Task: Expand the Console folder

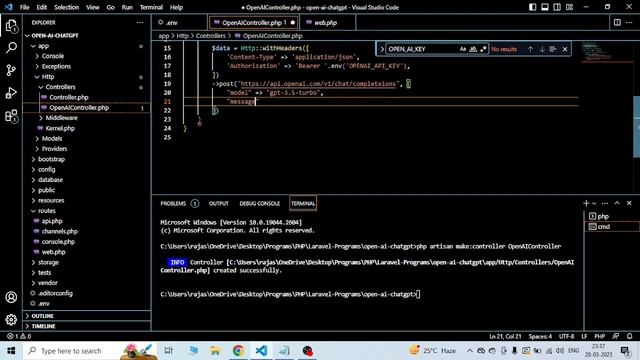Action: [53, 56]
